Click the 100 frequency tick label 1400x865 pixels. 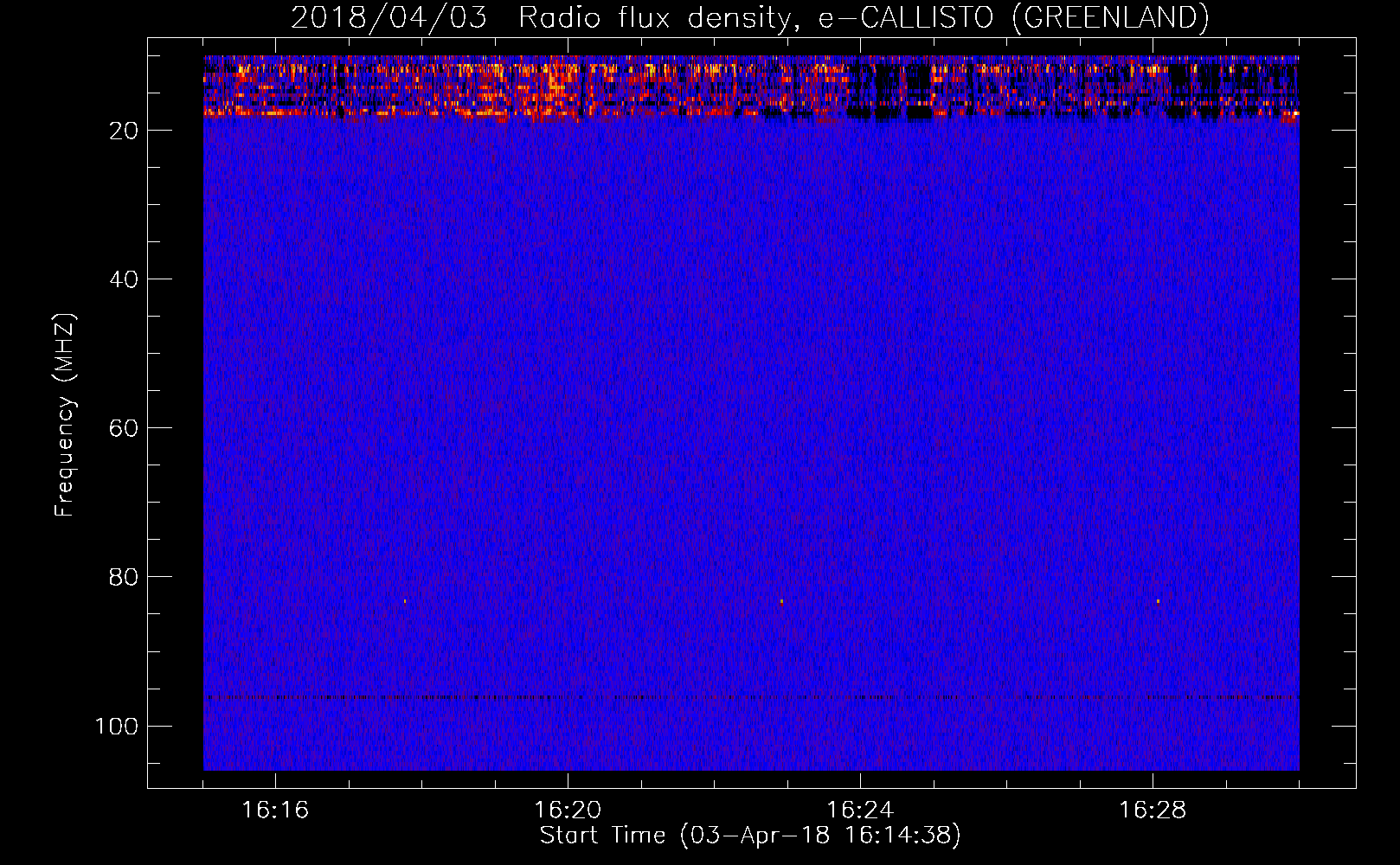117,726
